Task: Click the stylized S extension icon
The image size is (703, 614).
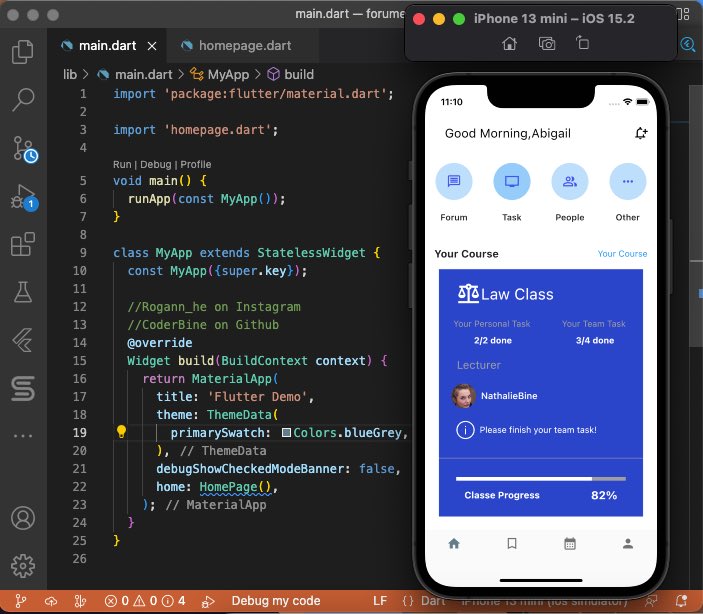Action: pyautogui.click(x=22, y=388)
